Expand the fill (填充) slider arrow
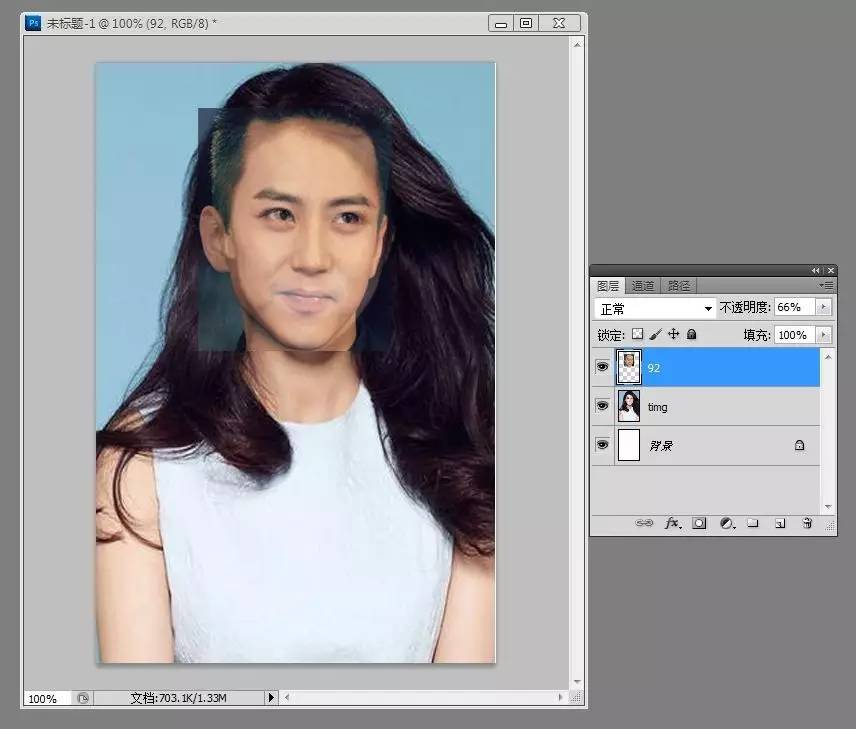Screen dimensions: 856x729 [x=824, y=335]
